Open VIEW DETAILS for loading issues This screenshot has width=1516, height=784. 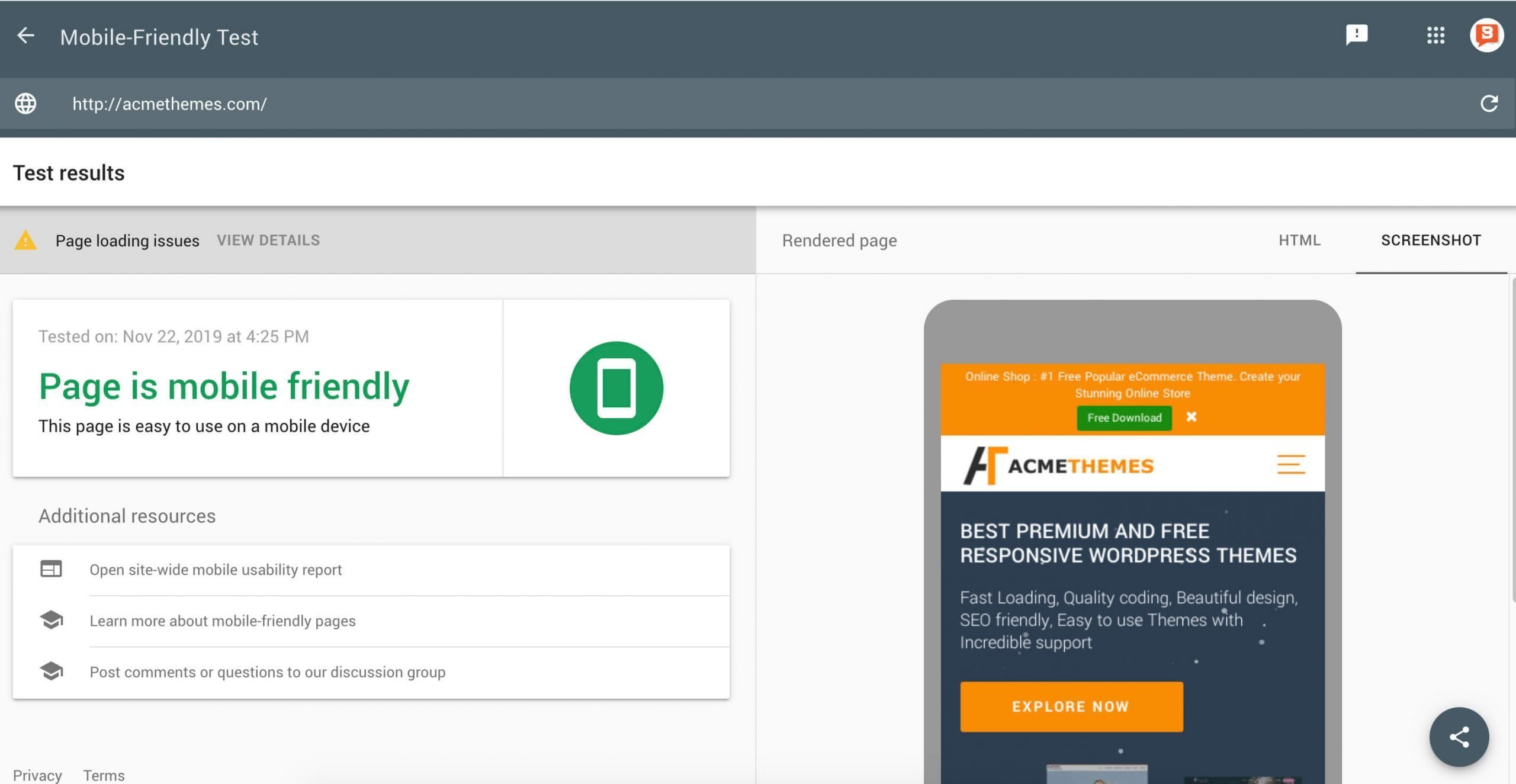point(268,240)
